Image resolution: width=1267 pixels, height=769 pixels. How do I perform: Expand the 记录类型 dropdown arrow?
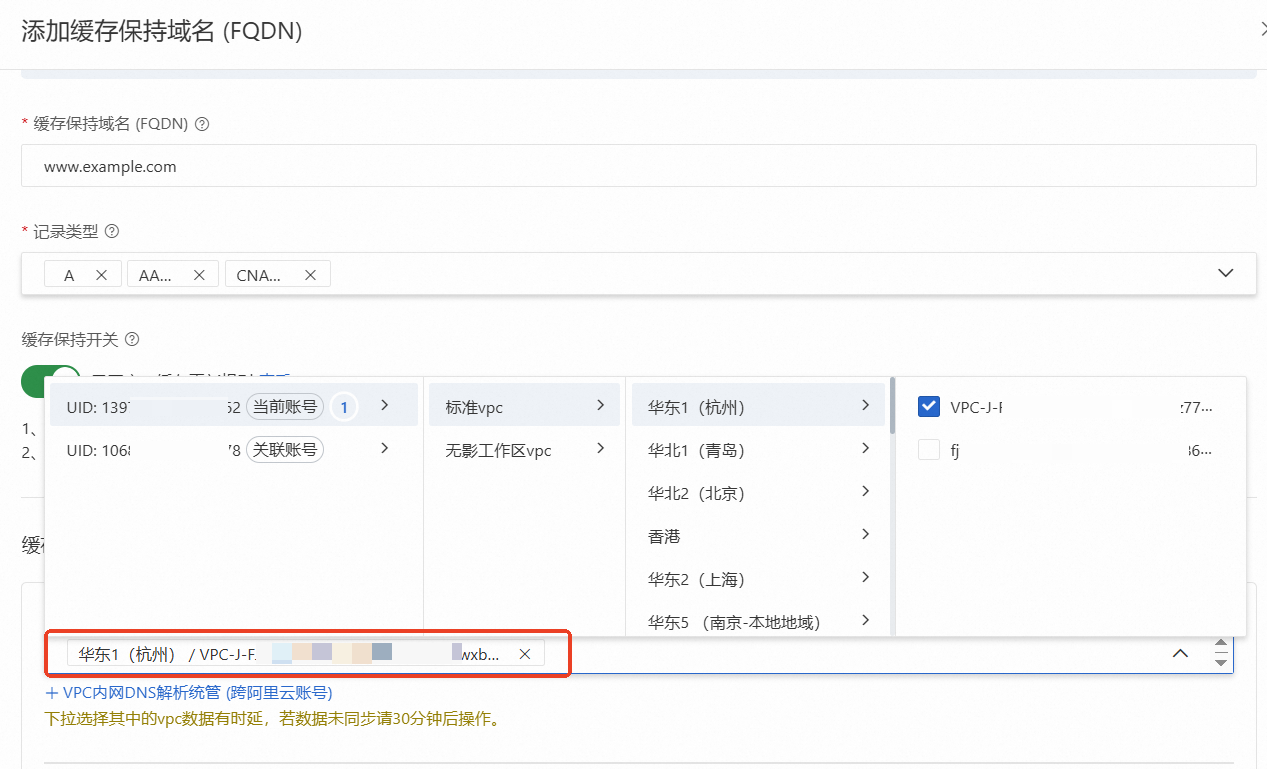tap(1226, 273)
